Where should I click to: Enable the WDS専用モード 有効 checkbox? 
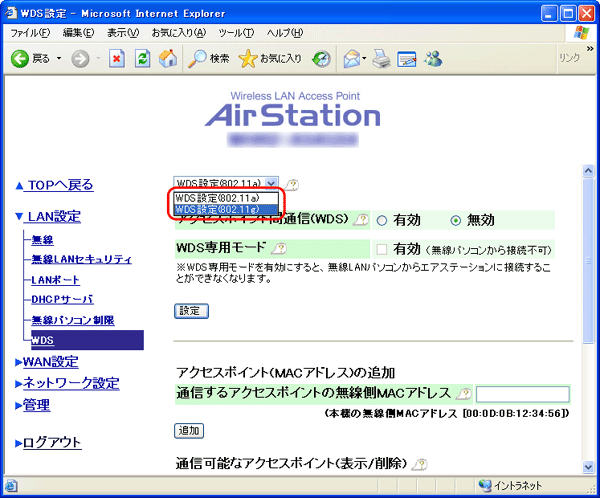[382, 250]
